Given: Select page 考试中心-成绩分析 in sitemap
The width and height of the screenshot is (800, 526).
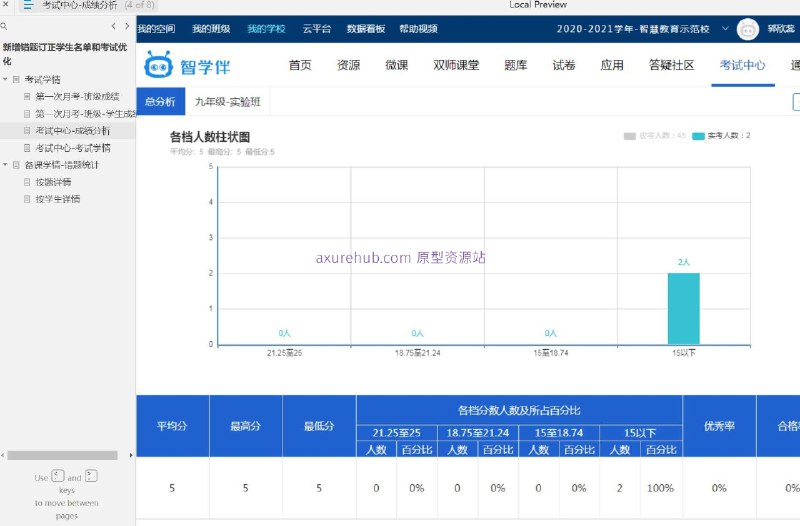Looking at the screenshot, I should [x=72, y=131].
